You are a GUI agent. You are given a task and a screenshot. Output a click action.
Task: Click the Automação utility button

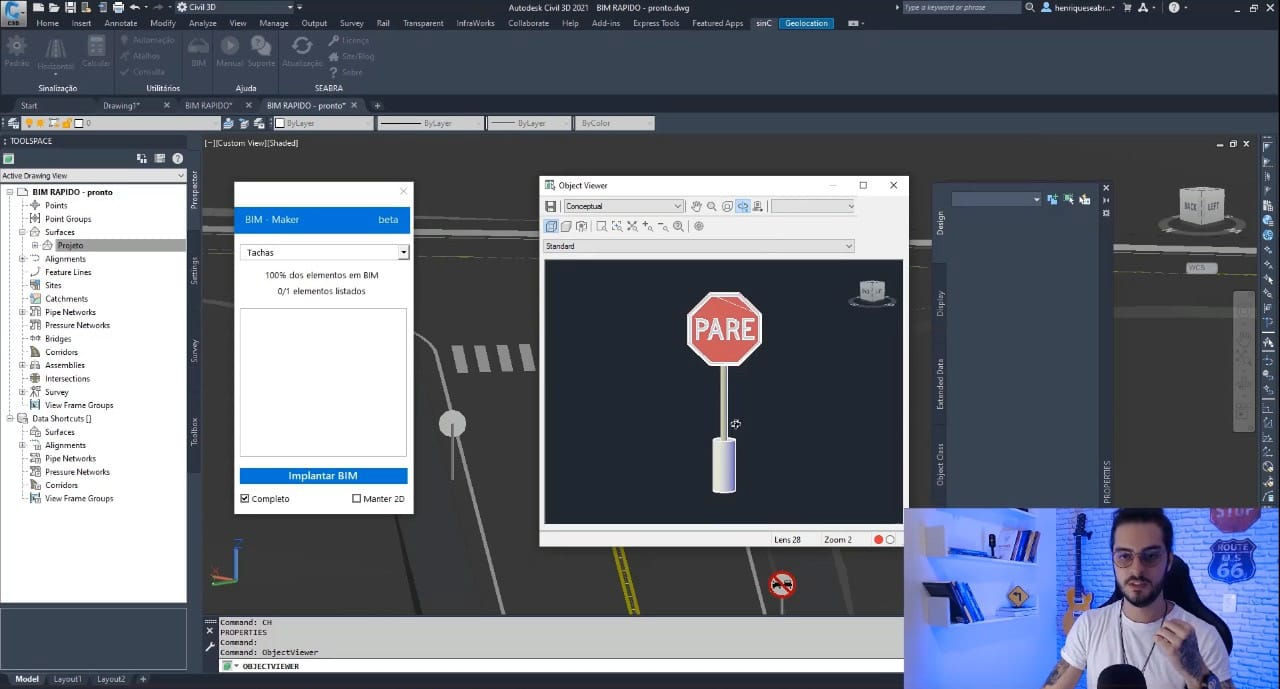pyautogui.click(x=146, y=40)
